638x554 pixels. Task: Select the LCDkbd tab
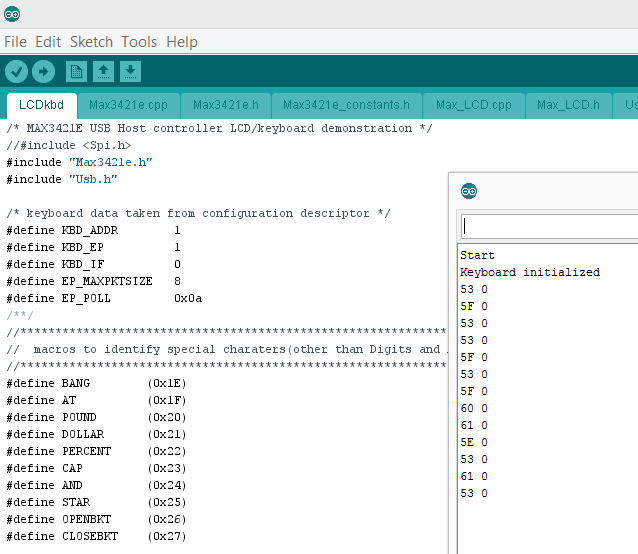point(42,105)
